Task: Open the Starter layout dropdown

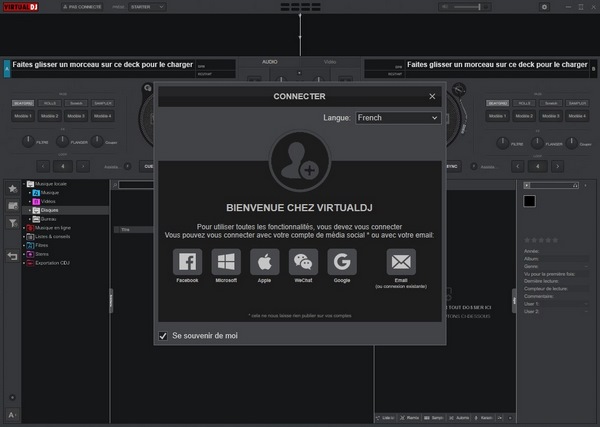Action: [147, 7]
